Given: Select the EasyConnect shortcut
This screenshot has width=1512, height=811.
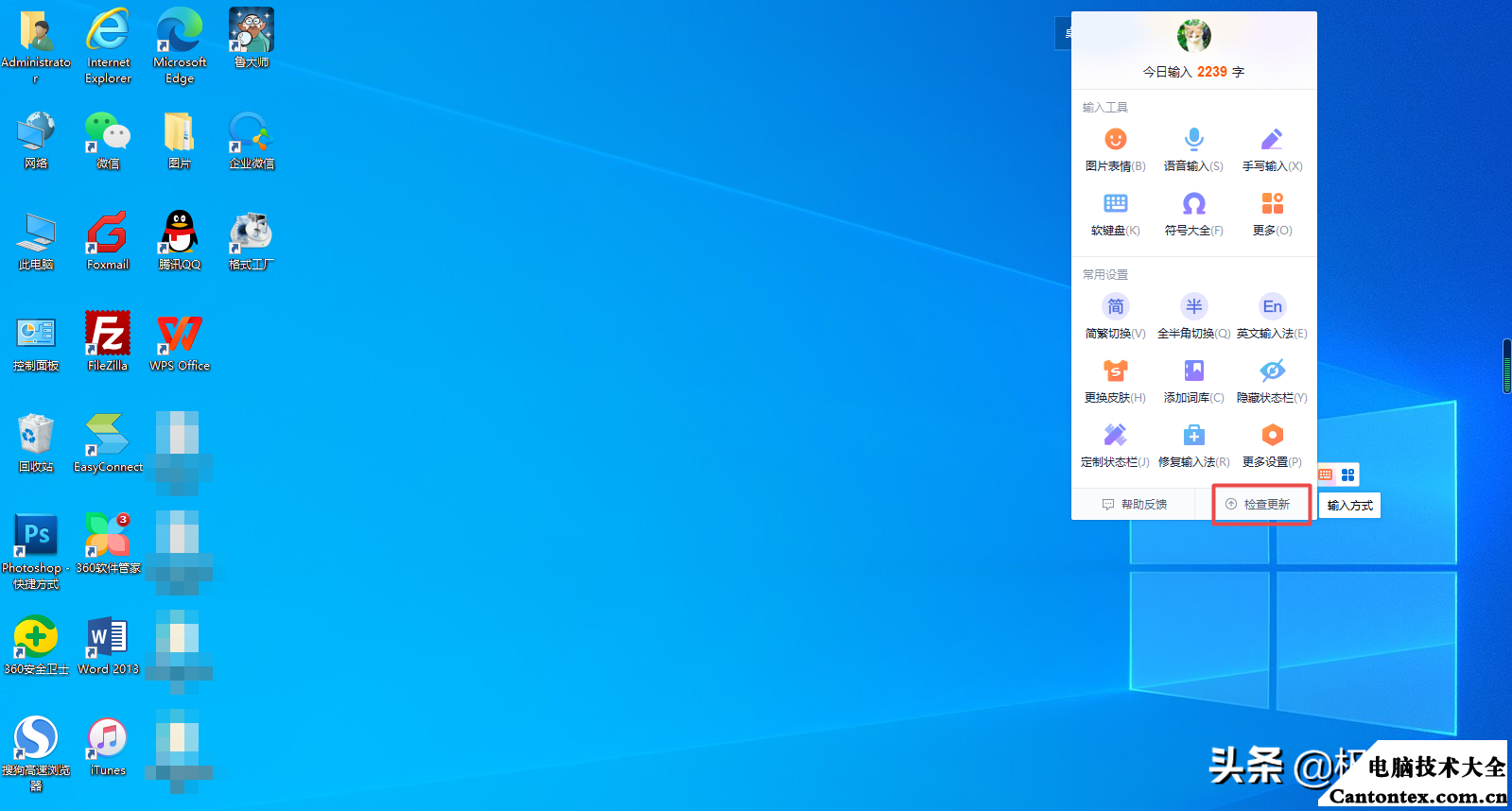Looking at the screenshot, I should 108,443.
